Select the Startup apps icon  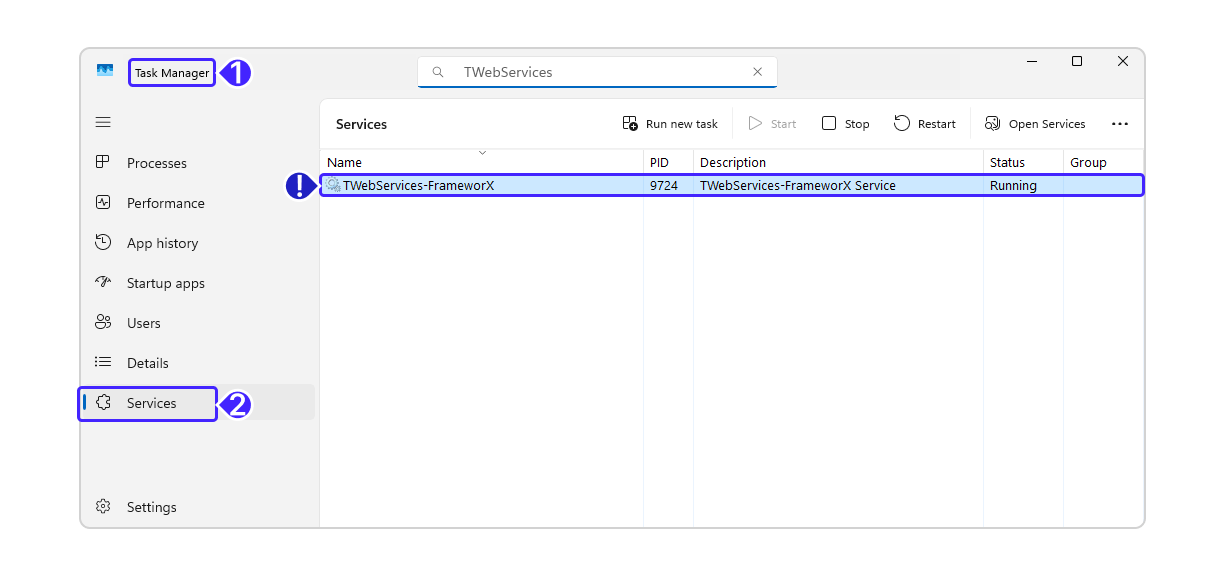[x=103, y=282]
